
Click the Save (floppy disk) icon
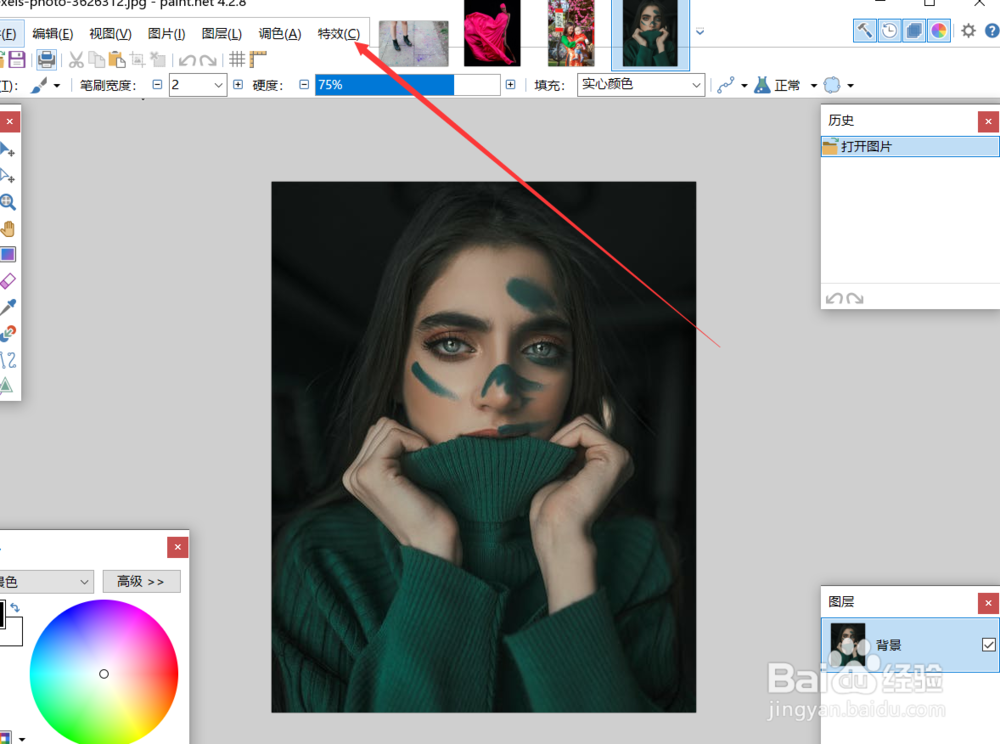17,60
